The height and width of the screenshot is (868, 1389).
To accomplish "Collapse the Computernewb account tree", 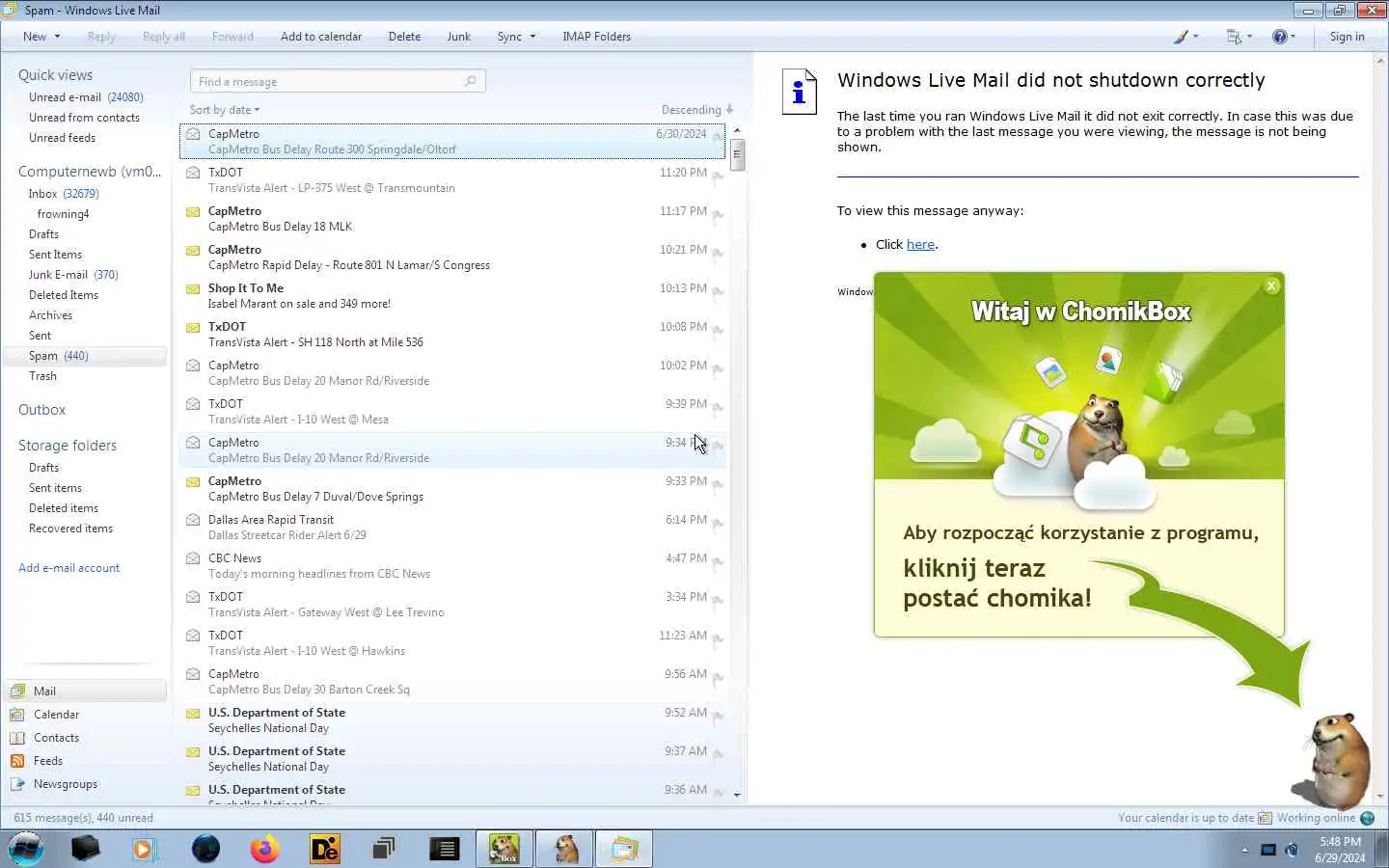I will tap(90, 172).
